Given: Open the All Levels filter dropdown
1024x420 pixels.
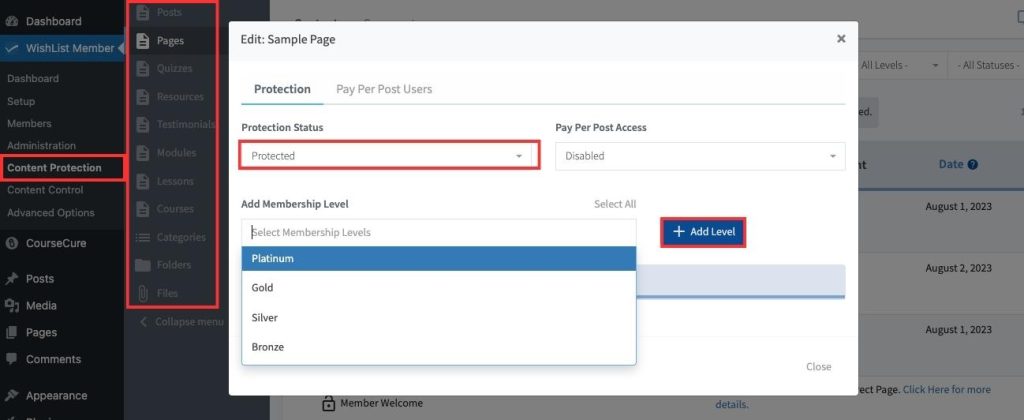Looking at the screenshot, I should (x=899, y=65).
